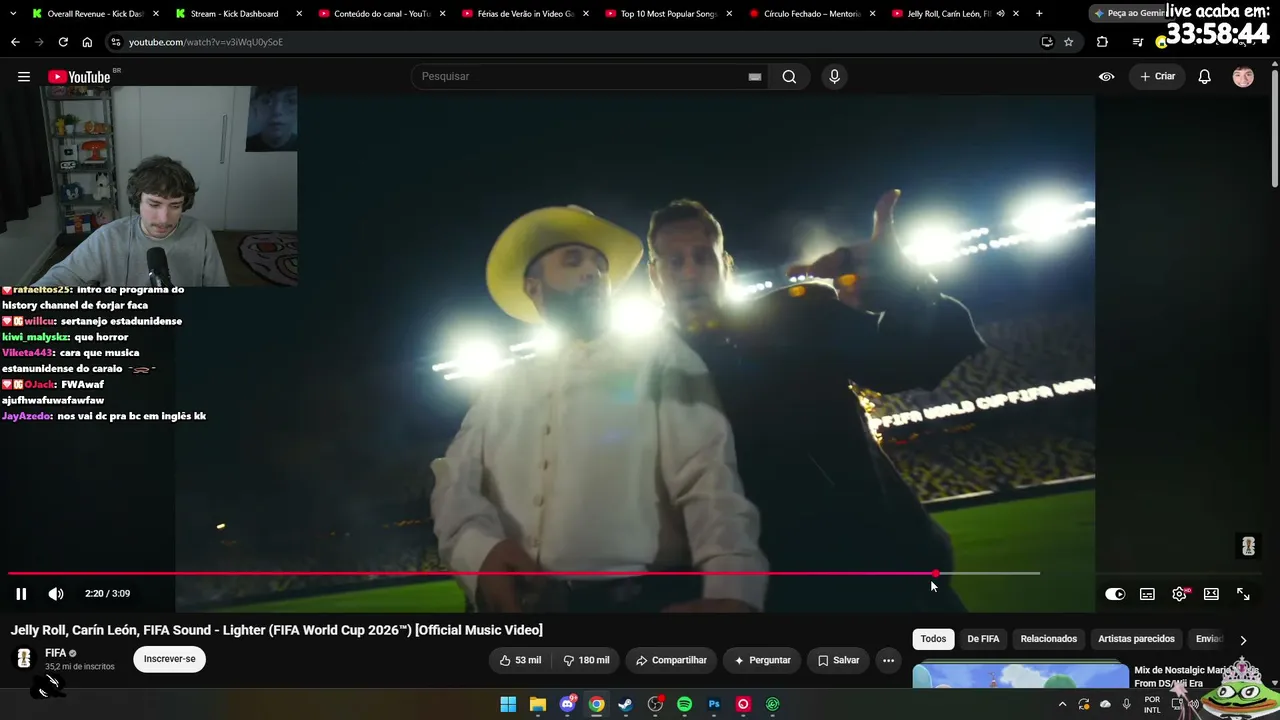This screenshot has width=1280, height=720.
Task: Click the FIFA channel name link
Action: click(x=56, y=653)
